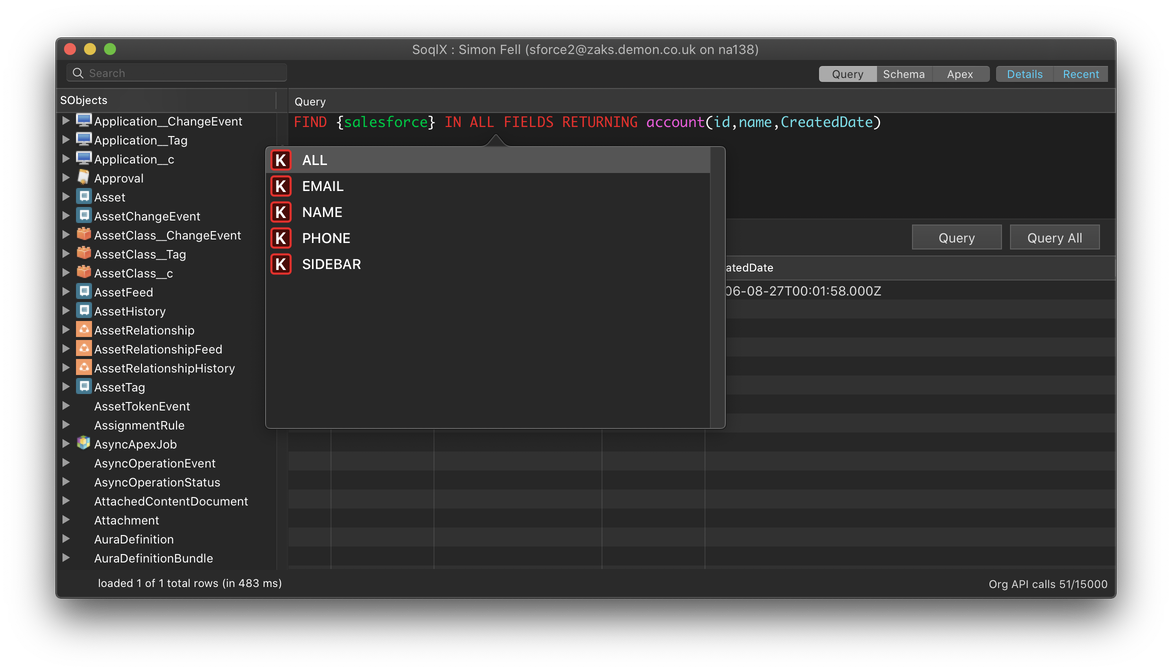This screenshot has height=672, width=1172.
Task: Choose ALL from the autocomplete list
Action: click(488, 160)
